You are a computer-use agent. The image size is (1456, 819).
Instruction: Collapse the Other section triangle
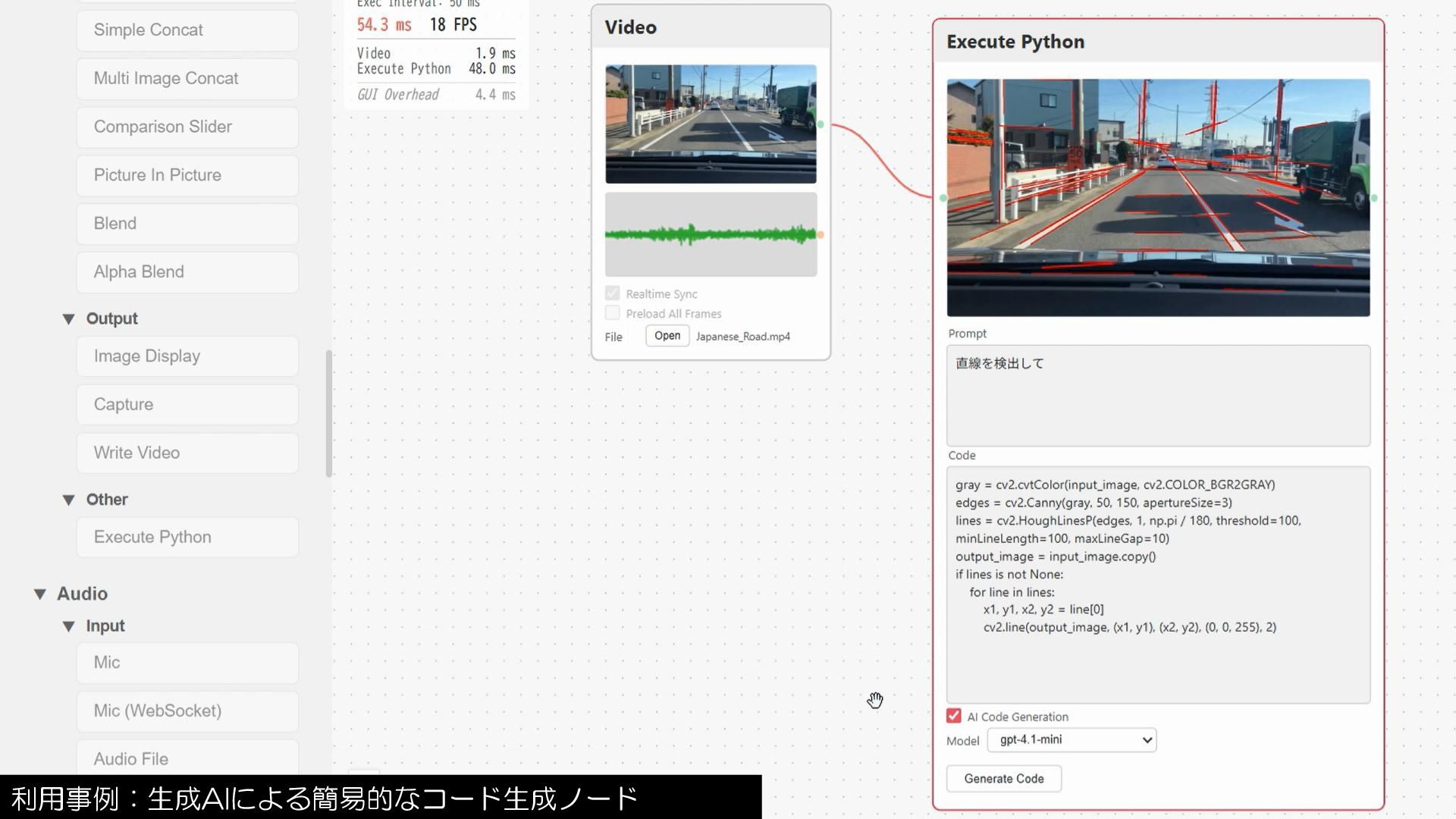(x=68, y=500)
